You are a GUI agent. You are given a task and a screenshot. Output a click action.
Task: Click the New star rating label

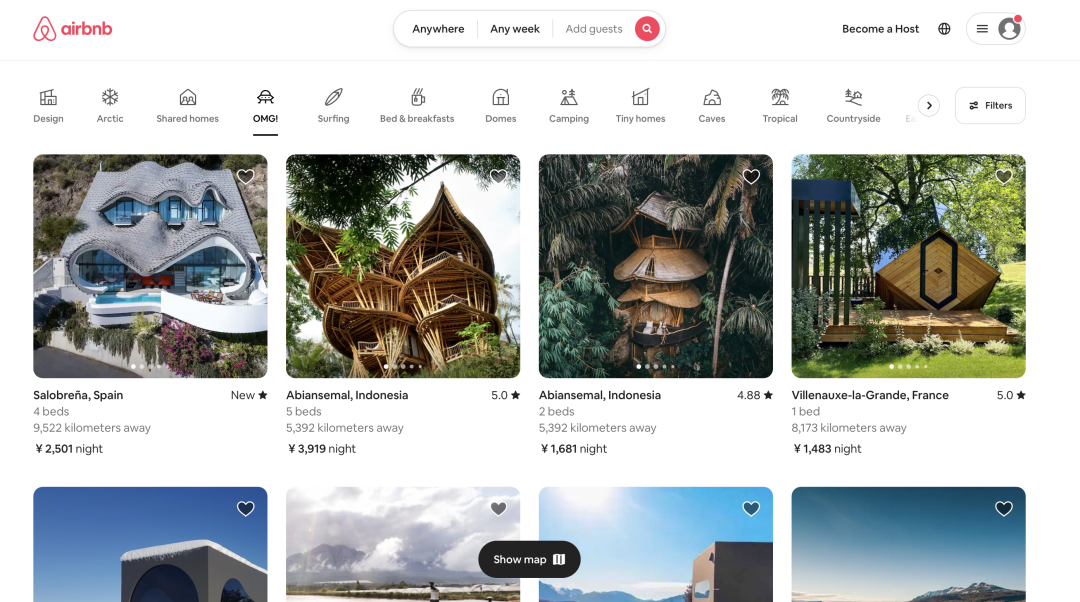(249, 395)
